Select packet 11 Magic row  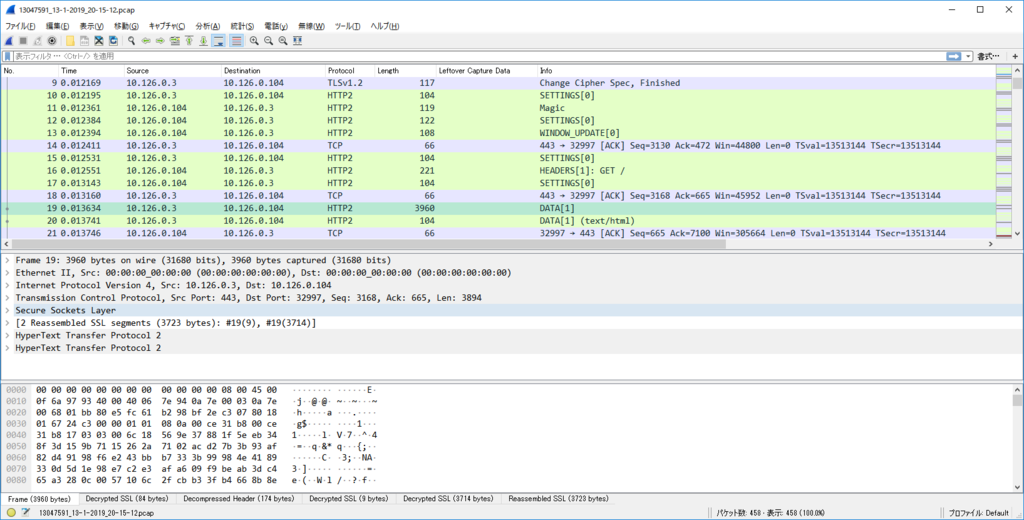click(x=499, y=108)
